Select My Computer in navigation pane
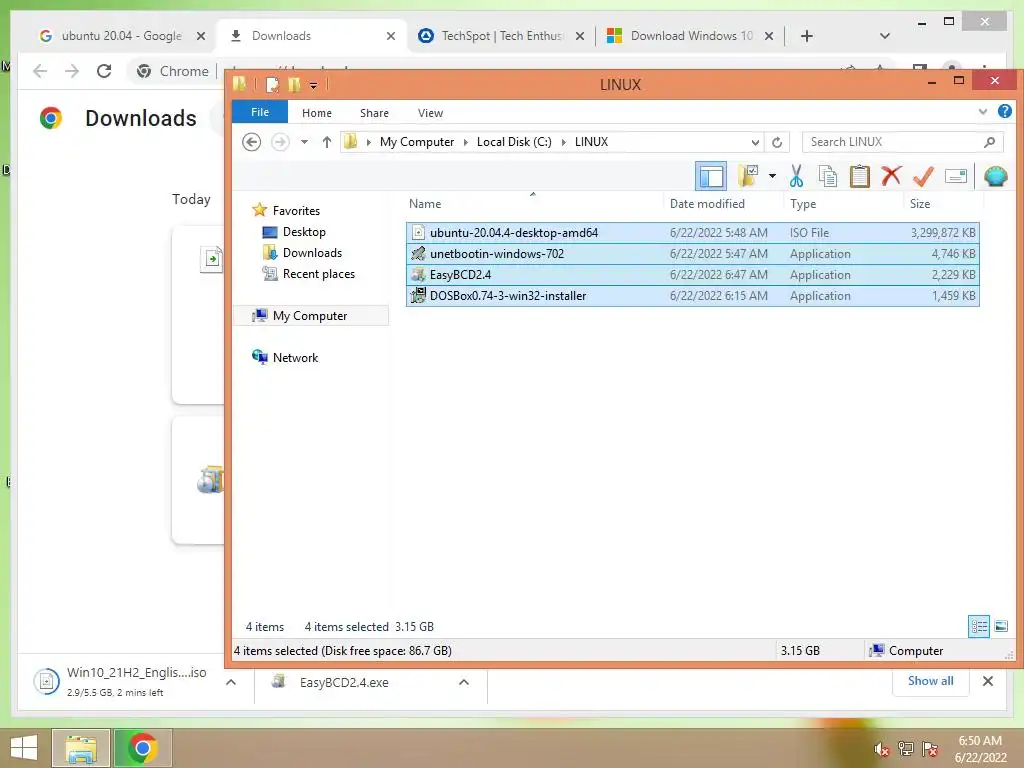 (310, 315)
